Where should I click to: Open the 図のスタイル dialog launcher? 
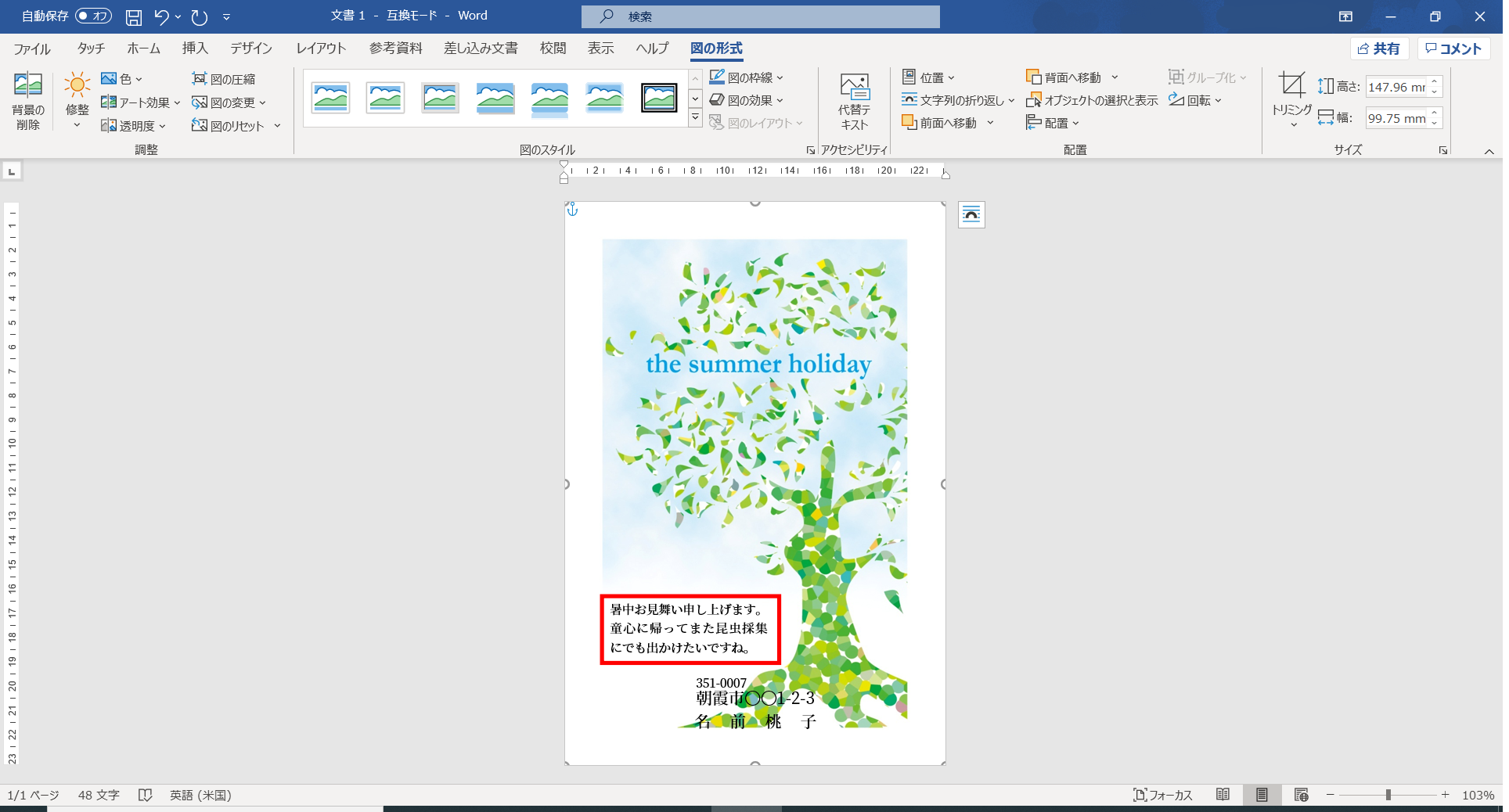coord(810,150)
